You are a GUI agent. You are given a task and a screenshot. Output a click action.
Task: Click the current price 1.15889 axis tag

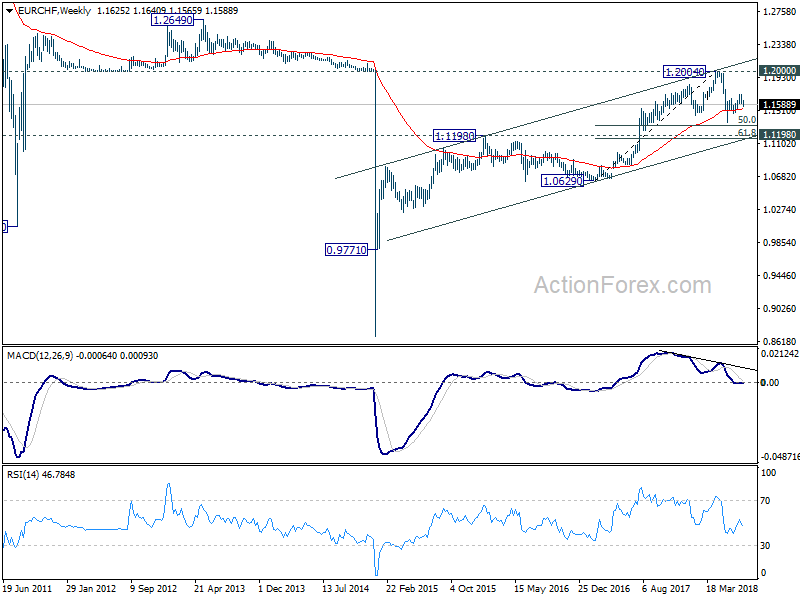coord(778,105)
